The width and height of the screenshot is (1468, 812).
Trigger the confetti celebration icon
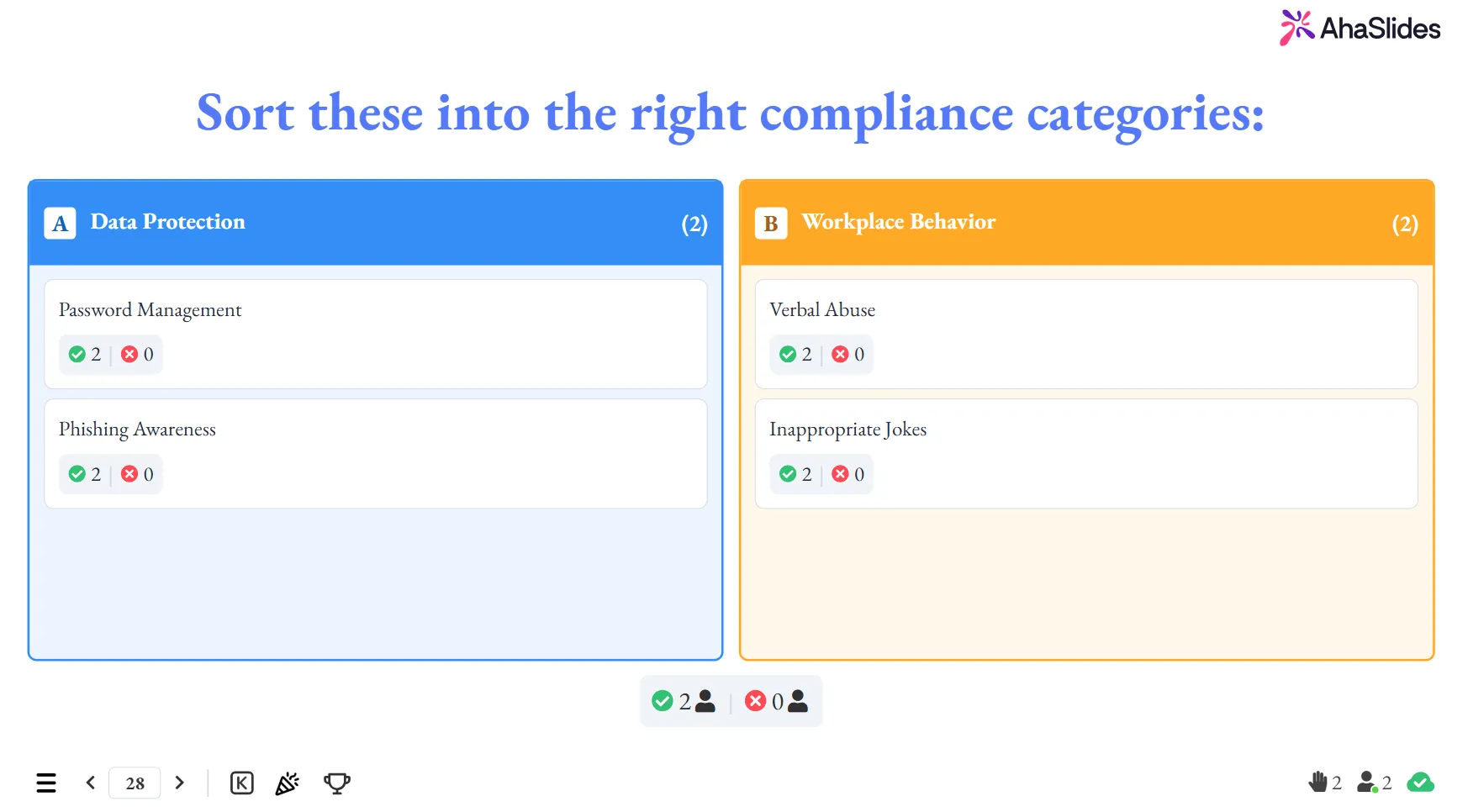point(288,783)
